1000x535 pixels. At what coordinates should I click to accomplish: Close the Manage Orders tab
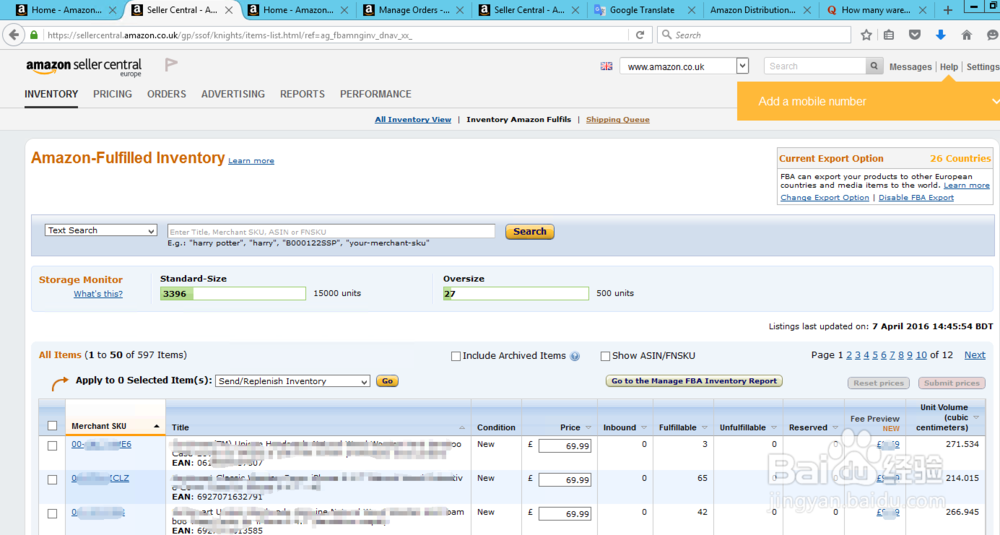[x=460, y=10]
